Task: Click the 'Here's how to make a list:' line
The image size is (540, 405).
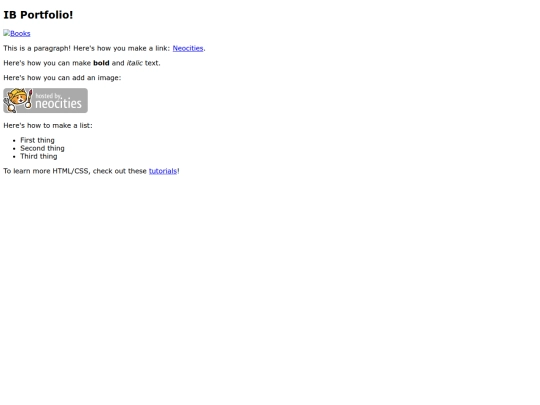Action: (x=48, y=126)
